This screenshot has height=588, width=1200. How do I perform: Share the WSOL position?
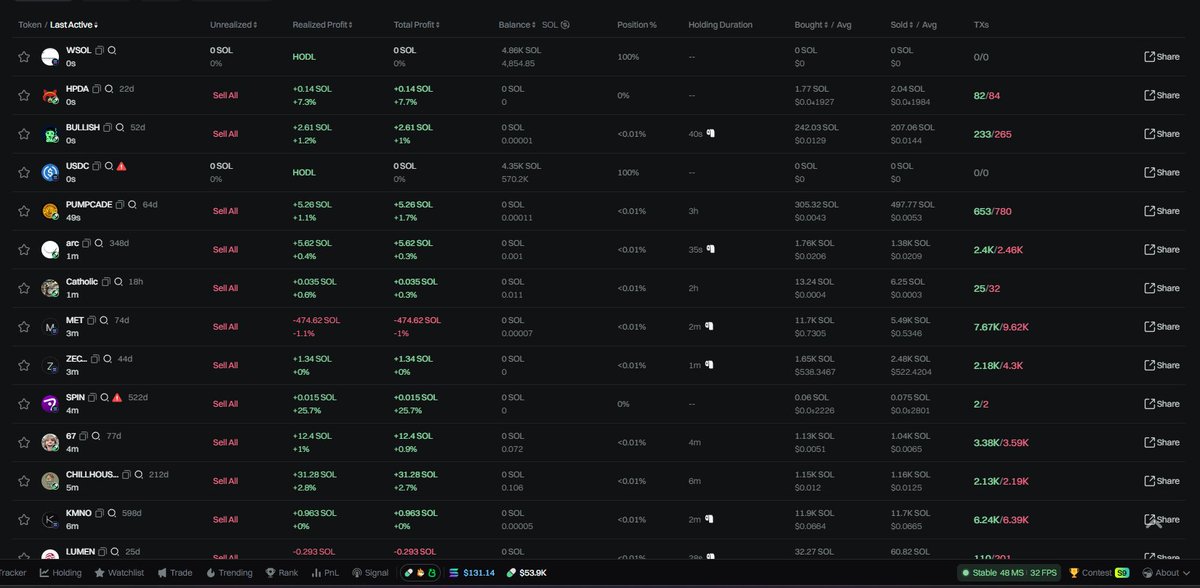point(1160,56)
